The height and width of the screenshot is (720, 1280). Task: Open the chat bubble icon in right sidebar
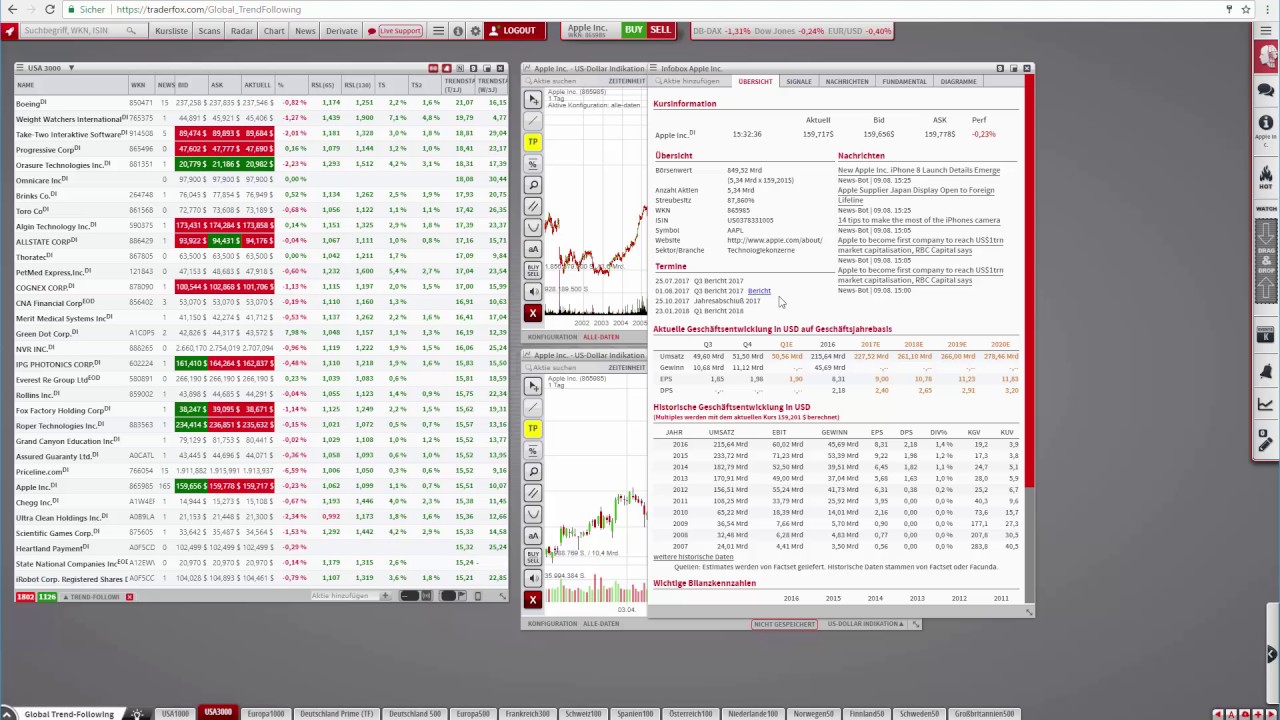pos(1265,90)
